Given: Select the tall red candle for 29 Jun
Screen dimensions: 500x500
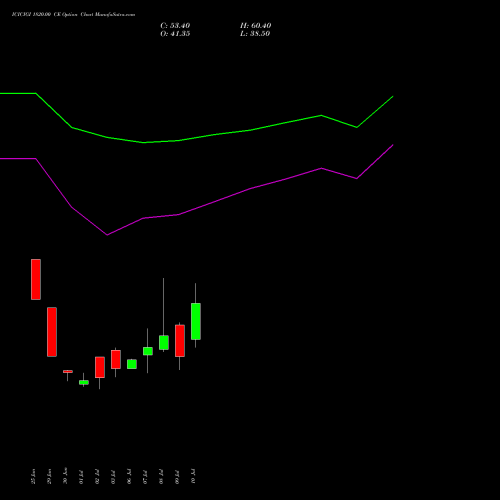Looking at the screenshot, I should click(x=52, y=332).
